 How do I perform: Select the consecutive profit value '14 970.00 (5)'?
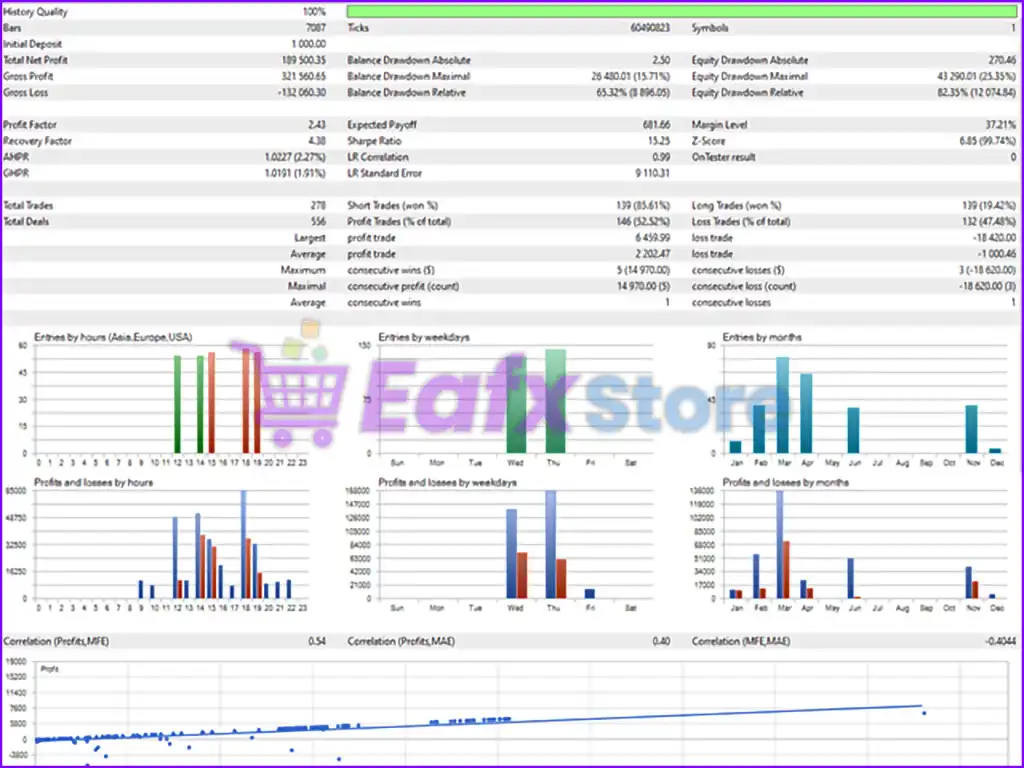pyautogui.click(x=643, y=287)
